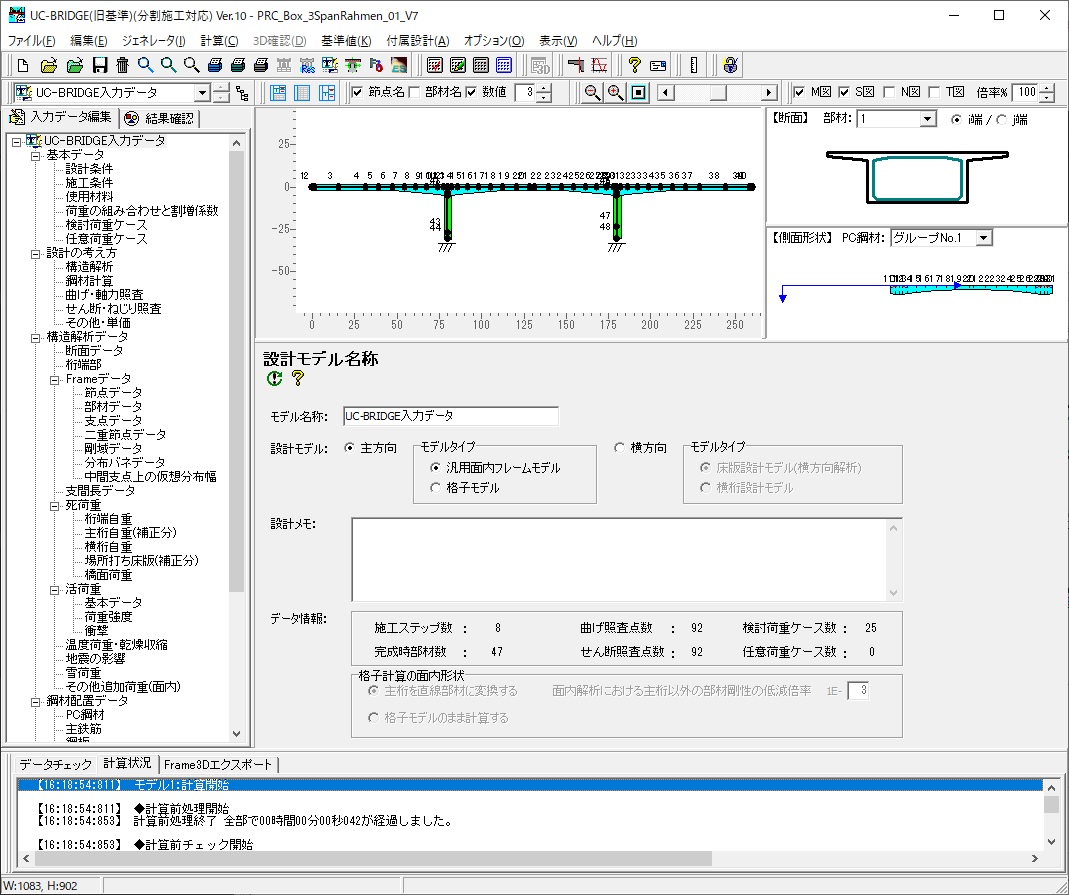Click the yellow help icon under 設計モデル名称
The image size is (1069, 895).
(x=298, y=378)
